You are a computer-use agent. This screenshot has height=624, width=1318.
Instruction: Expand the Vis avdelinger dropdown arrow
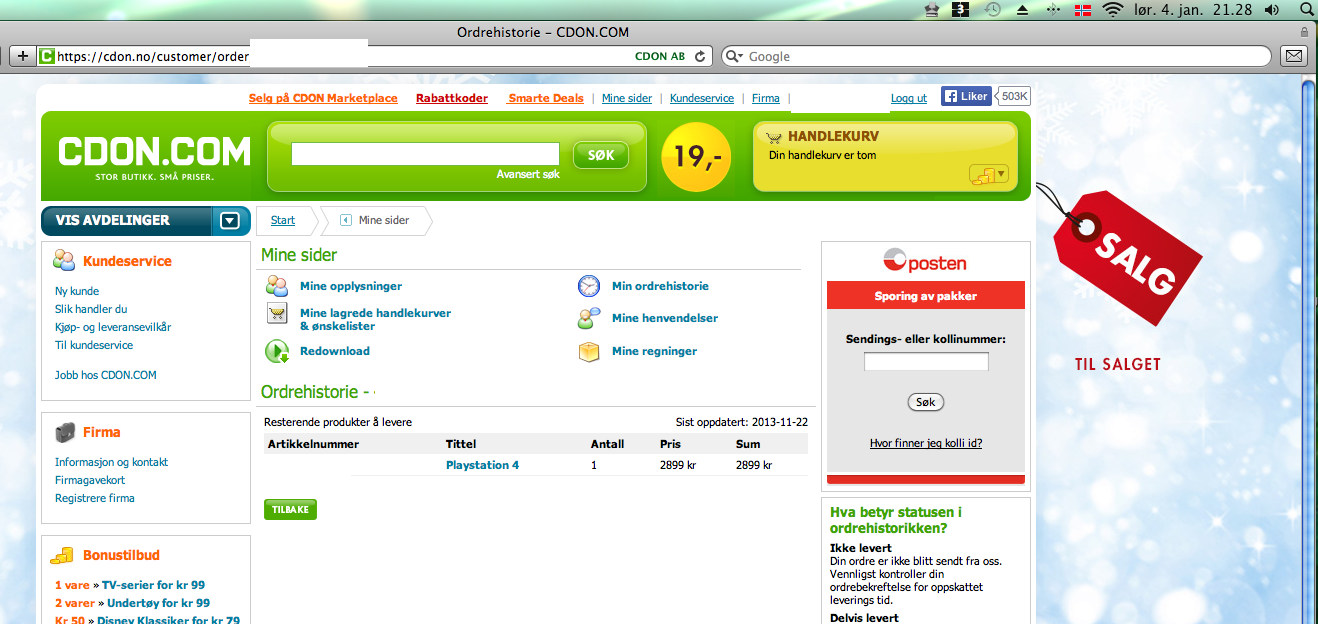(230, 221)
